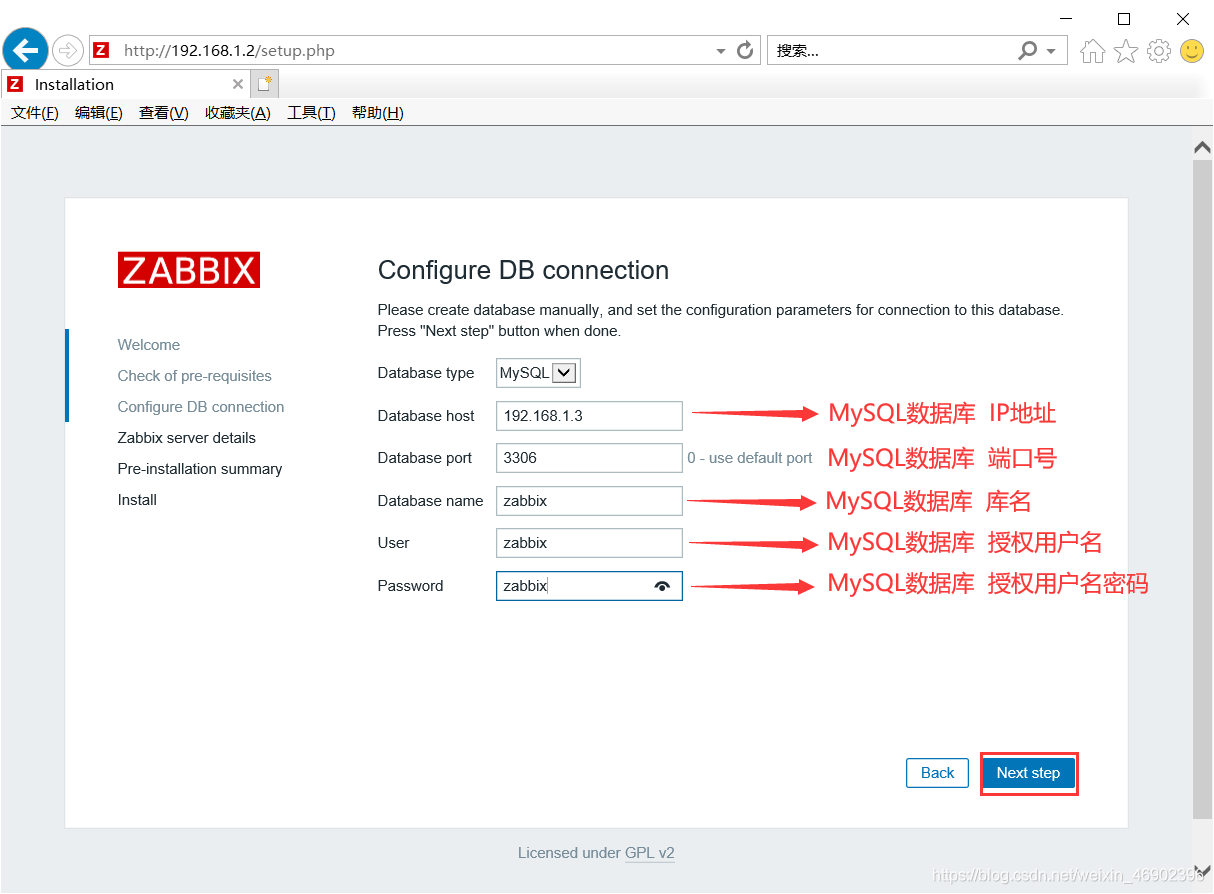Refresh the page with the reload icon

(745, 50)
